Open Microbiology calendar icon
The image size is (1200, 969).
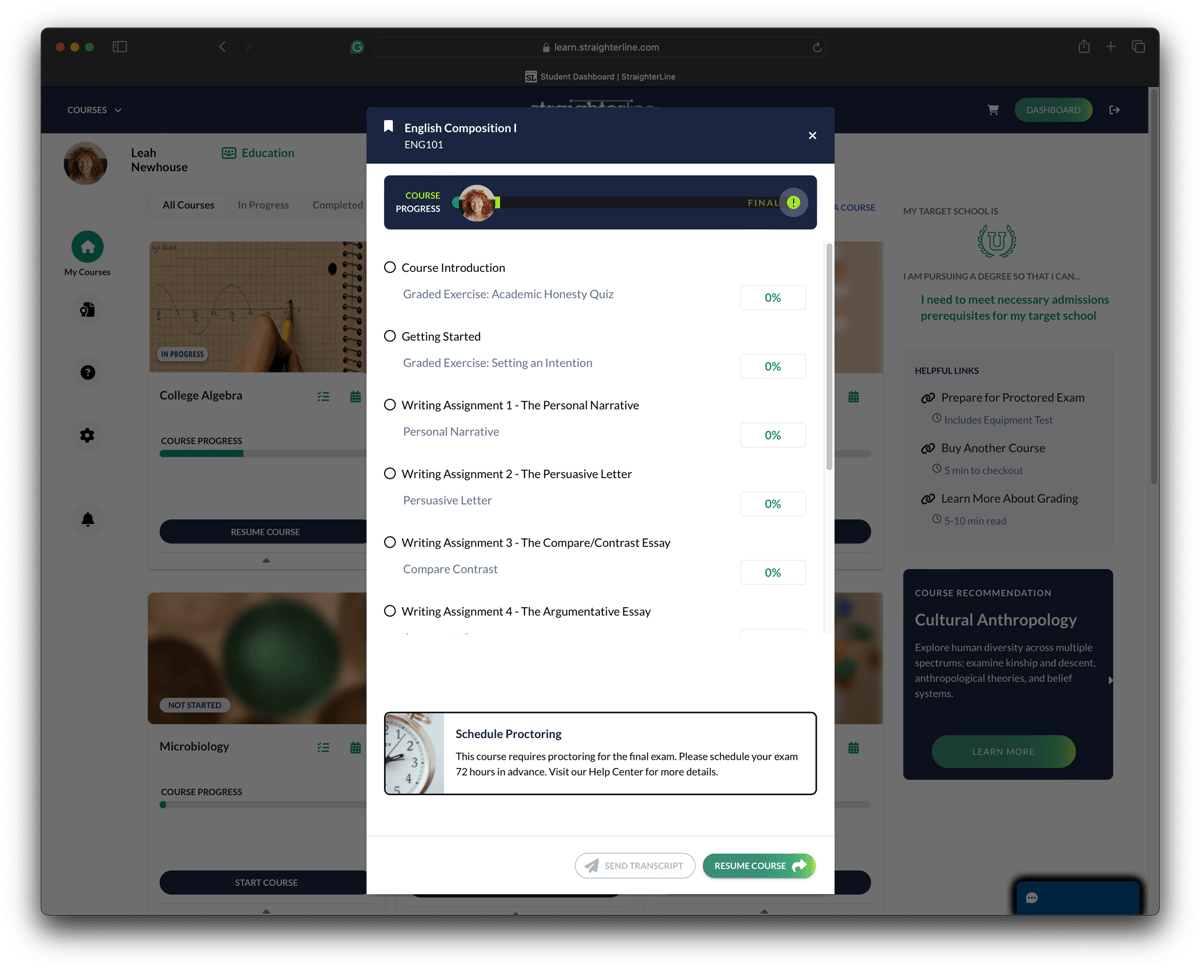coord(355,748)
